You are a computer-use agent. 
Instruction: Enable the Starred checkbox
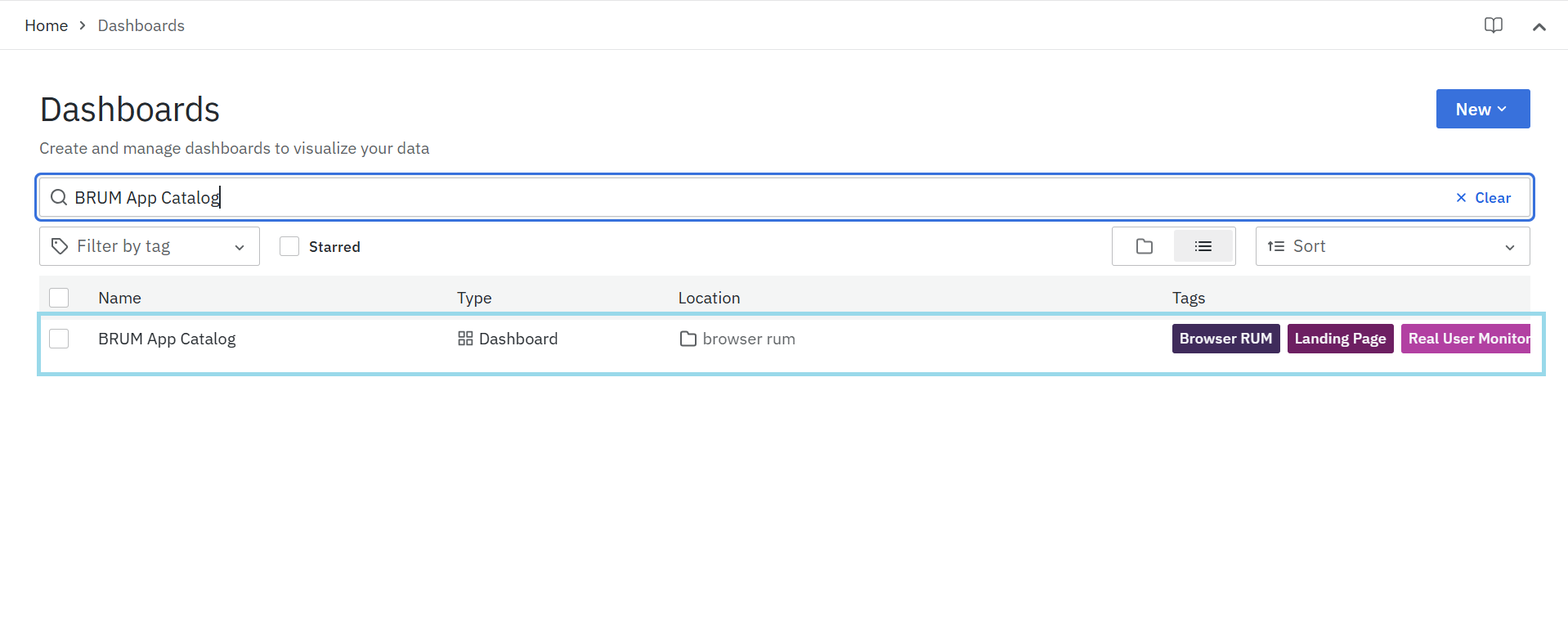click(289, 246)
